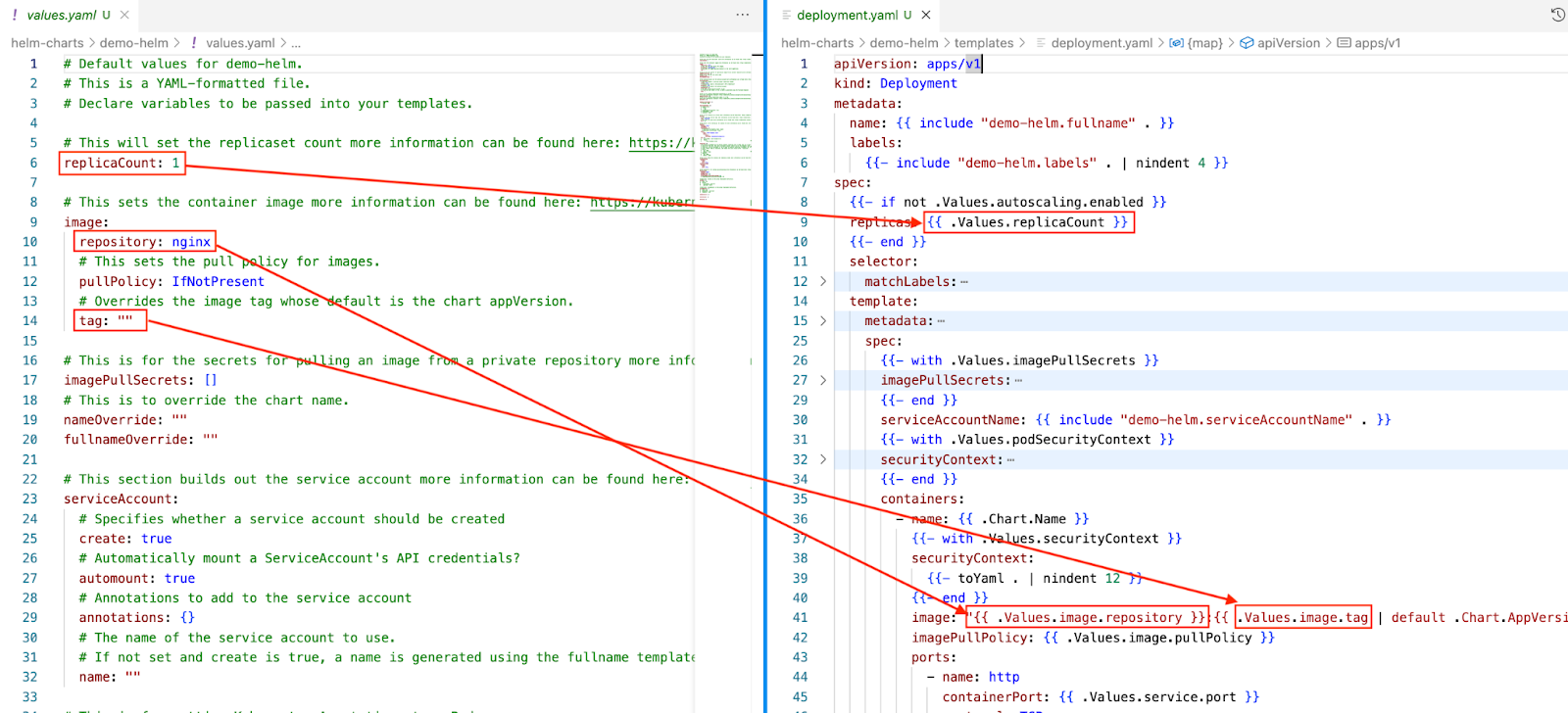
Task: Follow the https://kubern link on line 8
Action: point(642,202)
